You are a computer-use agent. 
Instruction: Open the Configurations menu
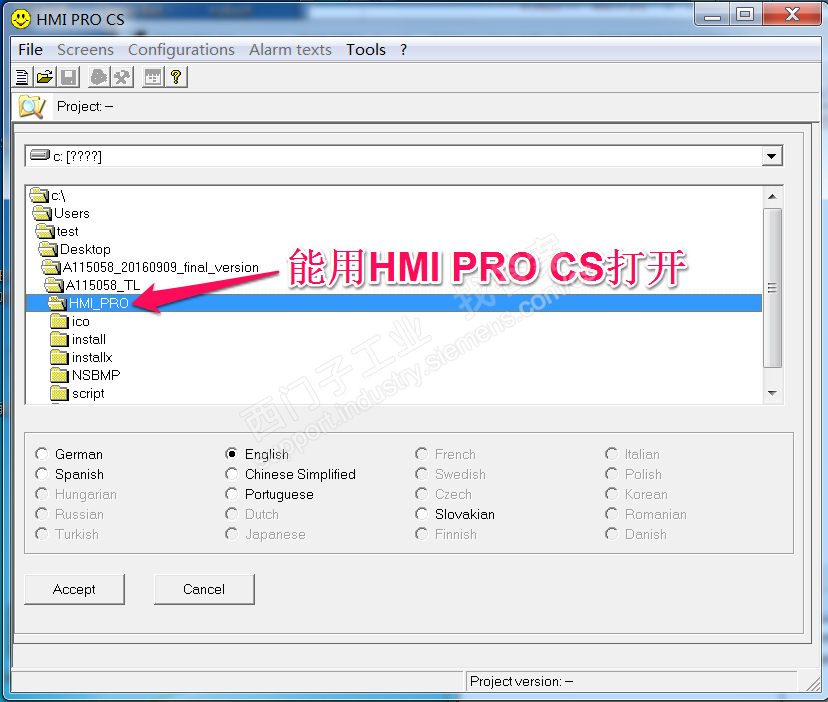[x=181, y=50]
